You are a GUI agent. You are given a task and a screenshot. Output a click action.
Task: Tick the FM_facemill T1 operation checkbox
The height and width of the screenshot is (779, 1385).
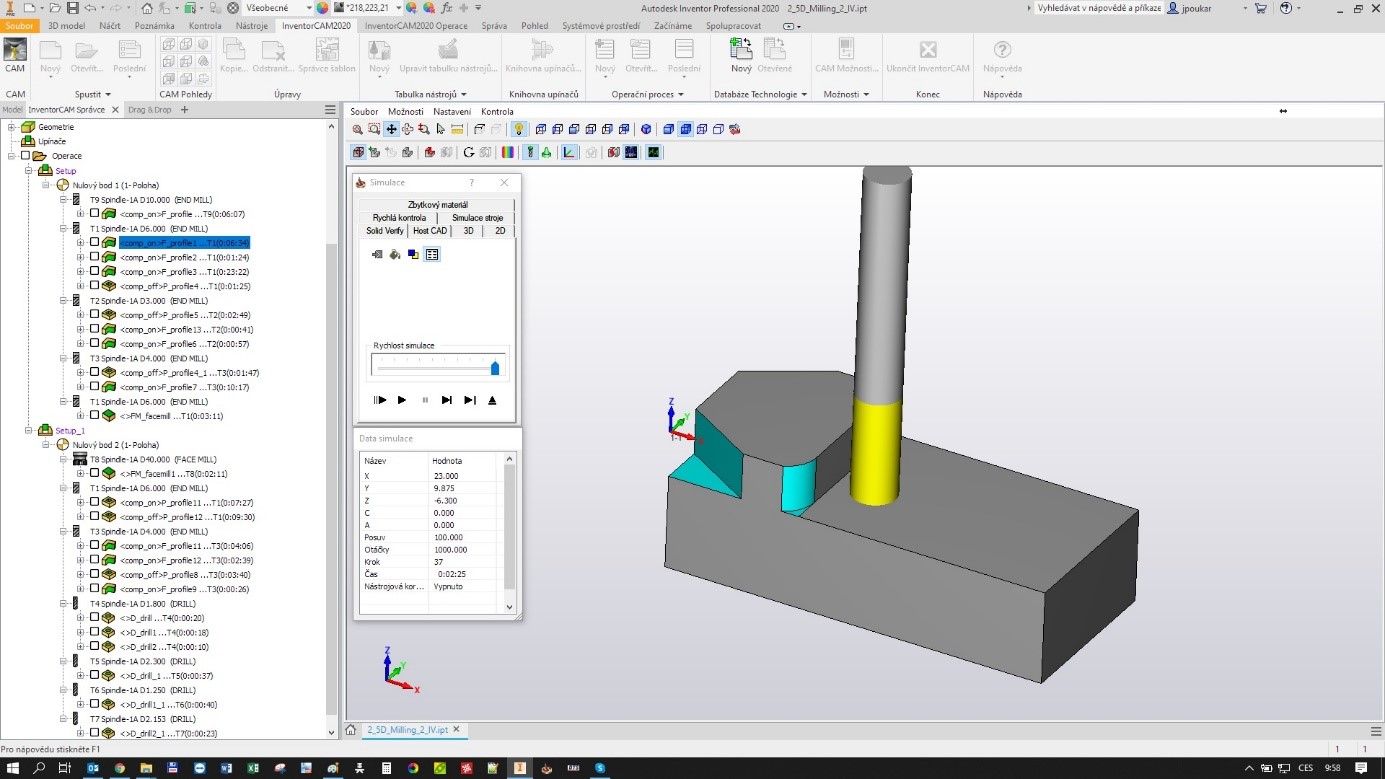[95, 415]
